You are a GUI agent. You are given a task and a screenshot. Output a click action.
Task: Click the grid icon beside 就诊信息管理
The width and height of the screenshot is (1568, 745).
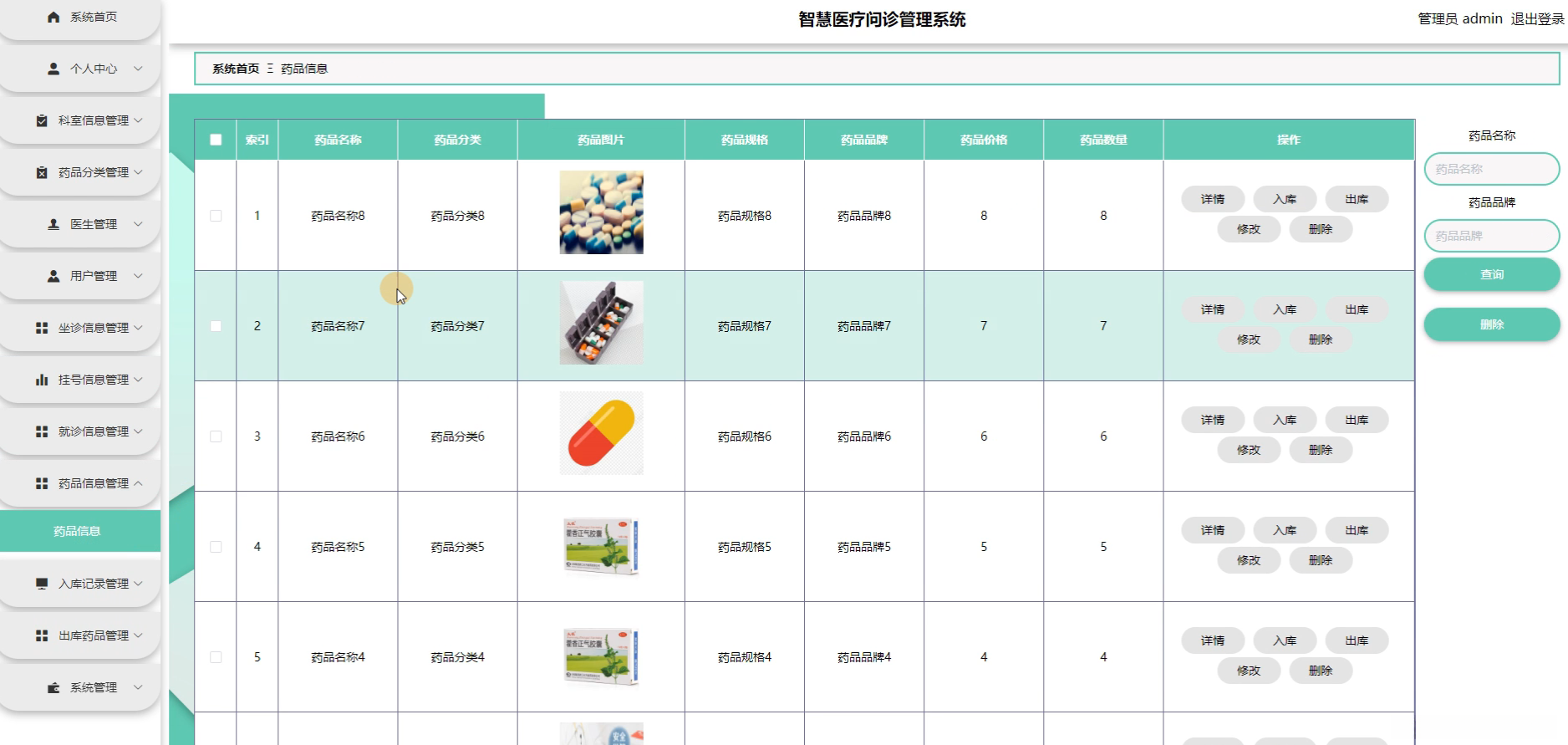point(42,431)
